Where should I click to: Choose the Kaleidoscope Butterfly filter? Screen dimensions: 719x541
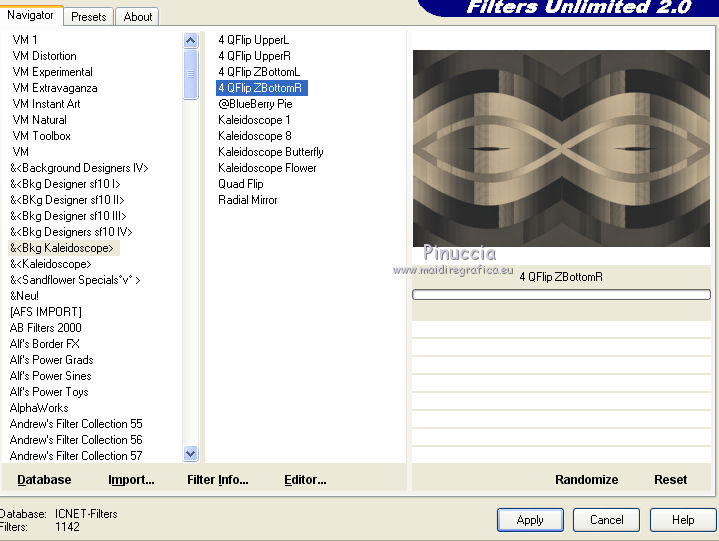click(x=271, y=152)
